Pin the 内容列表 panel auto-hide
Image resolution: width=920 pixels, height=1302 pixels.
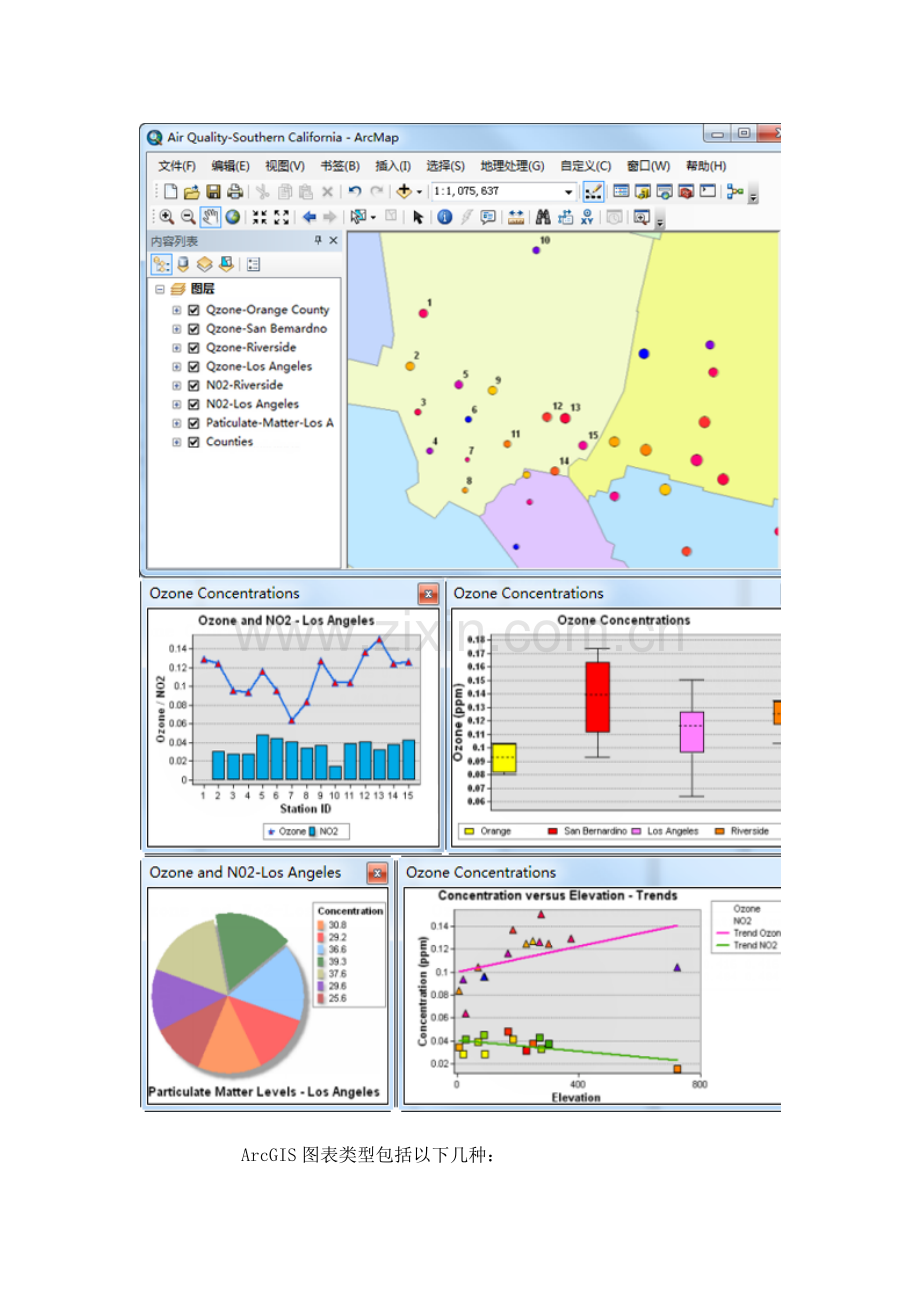pos(318,241)
